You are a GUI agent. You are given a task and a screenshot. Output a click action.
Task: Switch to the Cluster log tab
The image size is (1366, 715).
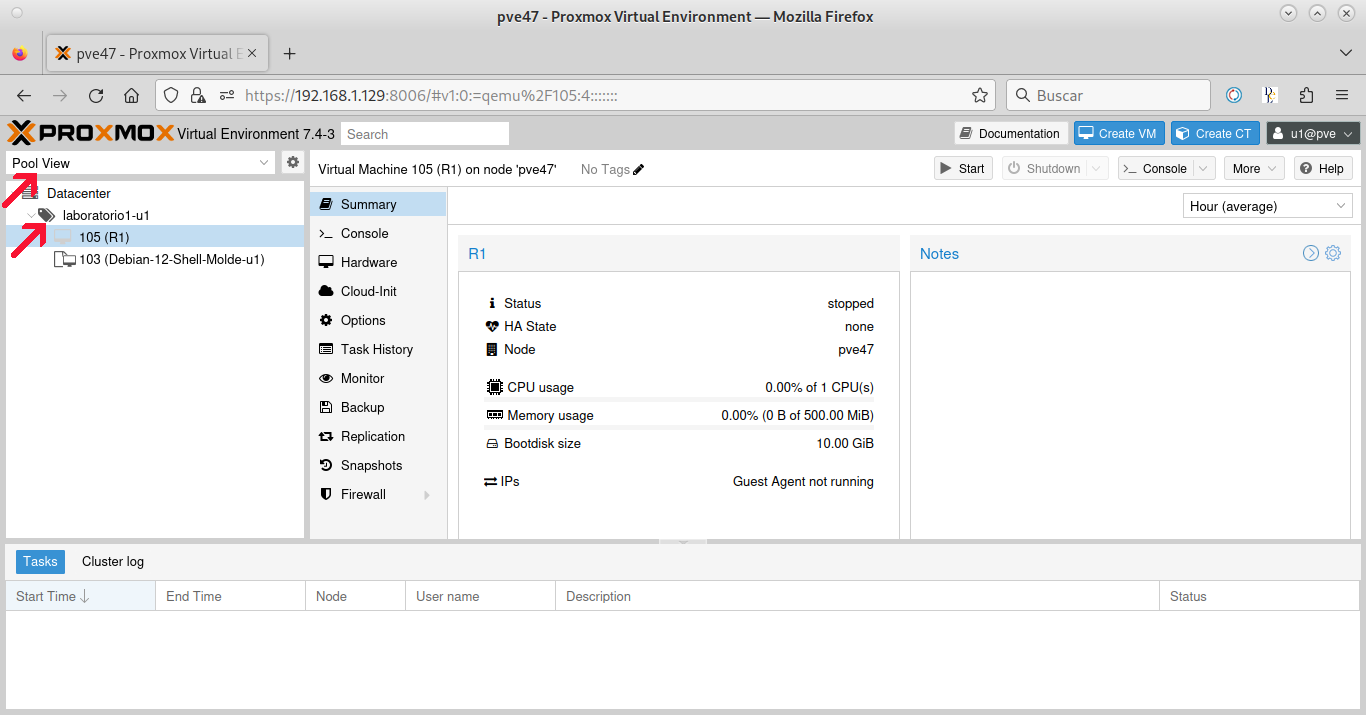113,562
